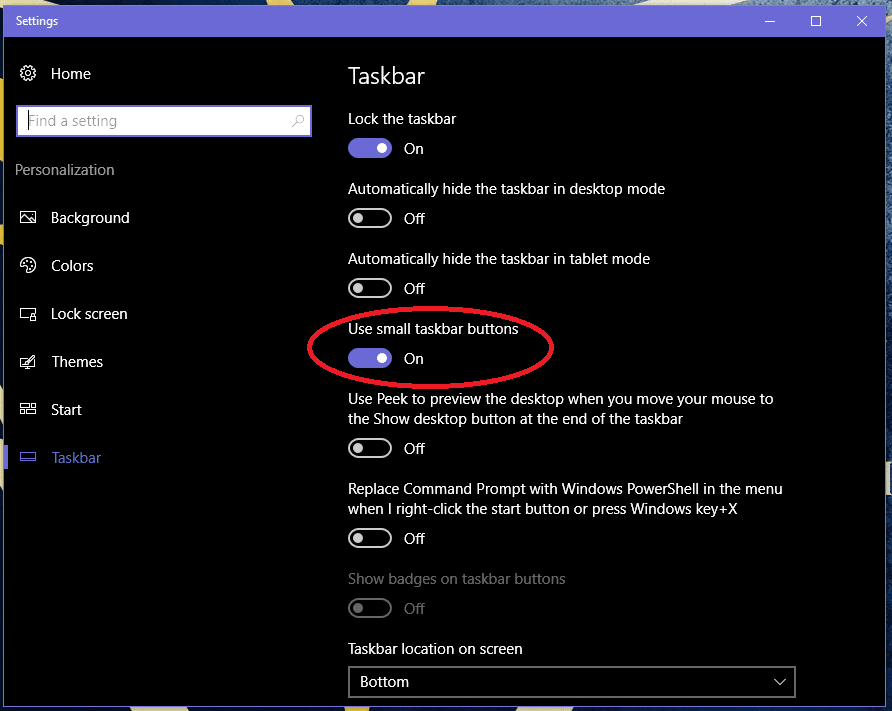
Task: Toggle Peek to preview the desktop
Action: (x=370, y=448)
